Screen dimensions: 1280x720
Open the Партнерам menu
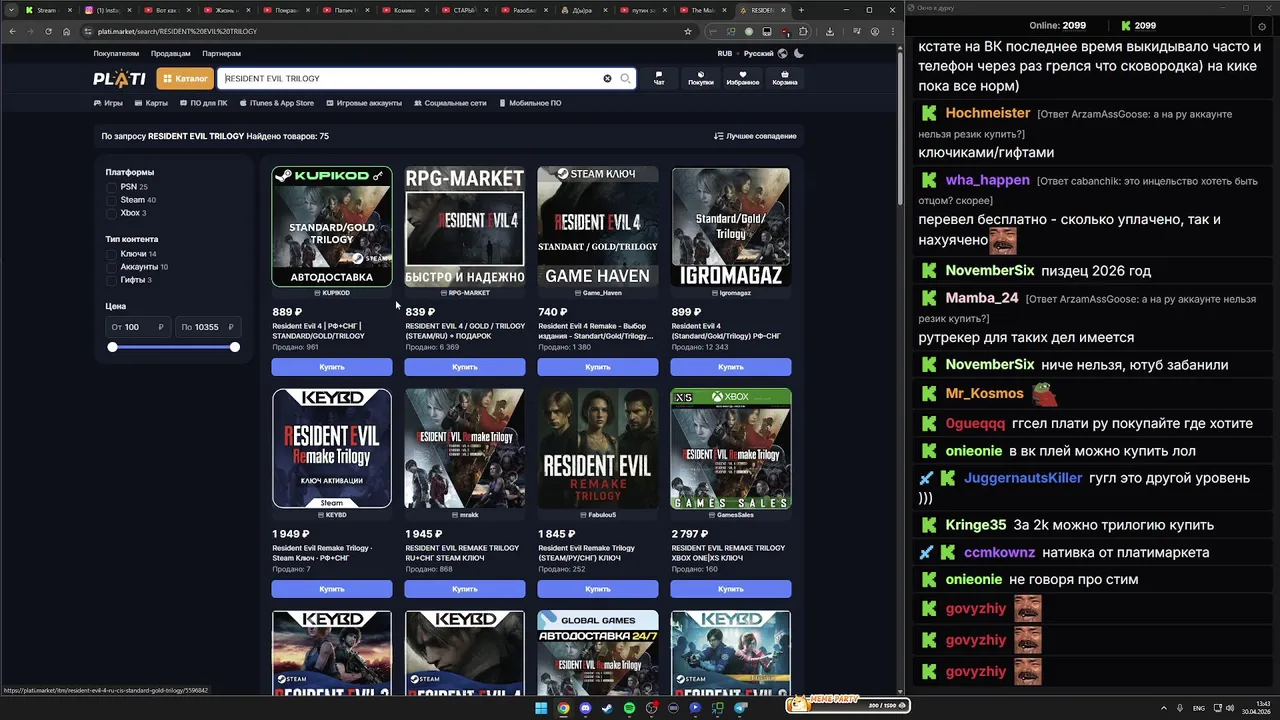point(221,53)
